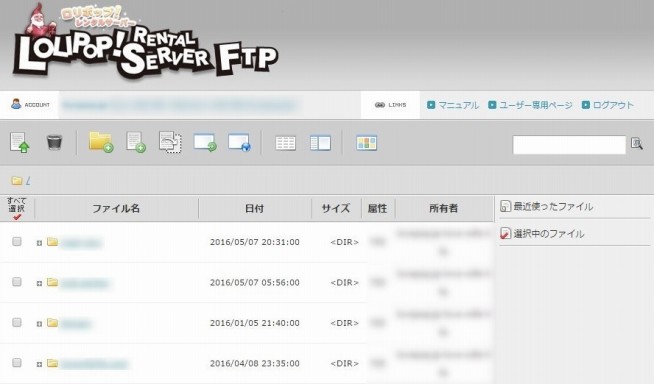Click the trash can delete icon

pyautogui.click(x=54, y=142)
